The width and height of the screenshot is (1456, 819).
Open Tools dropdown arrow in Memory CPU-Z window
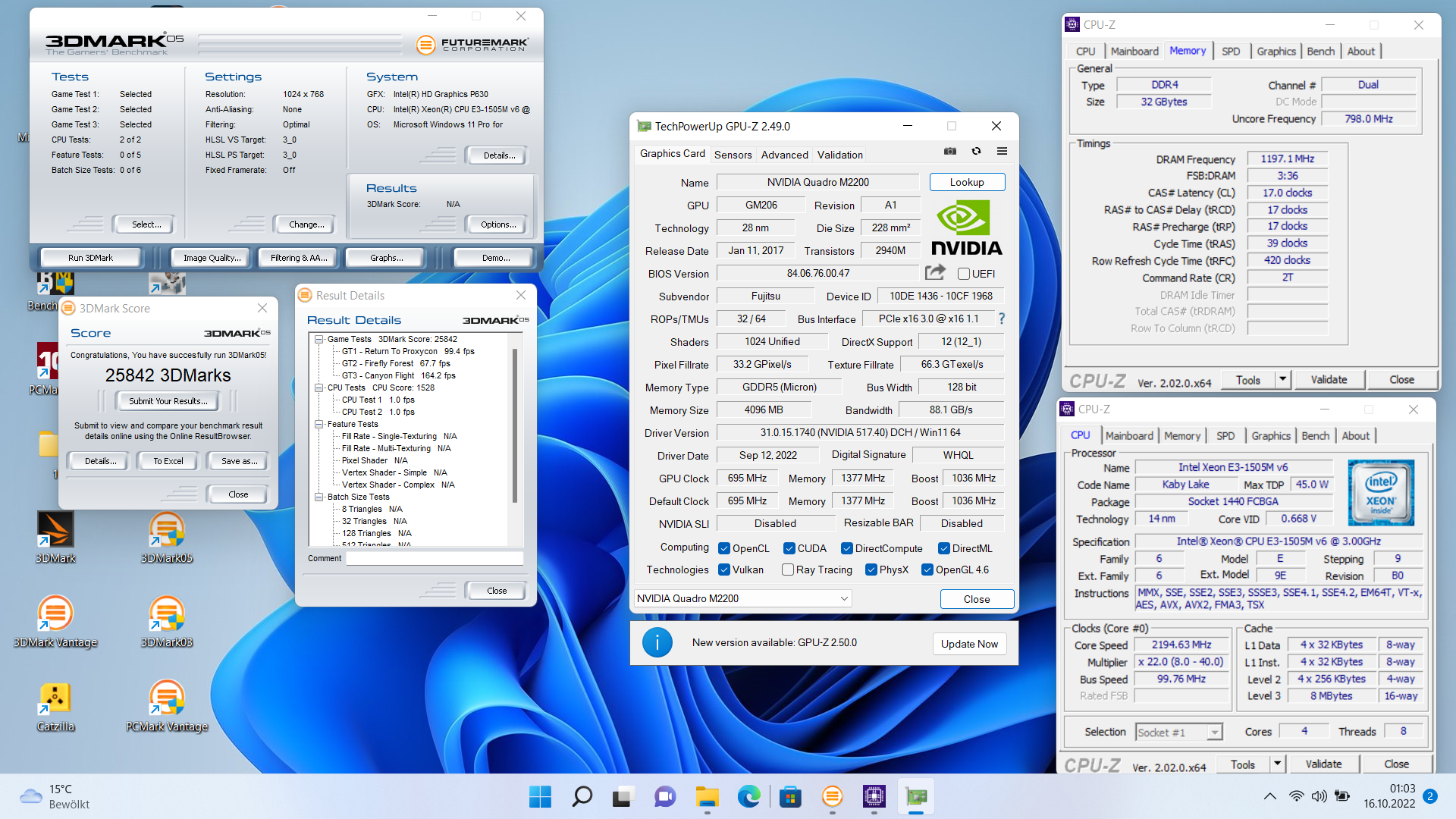1282,379
